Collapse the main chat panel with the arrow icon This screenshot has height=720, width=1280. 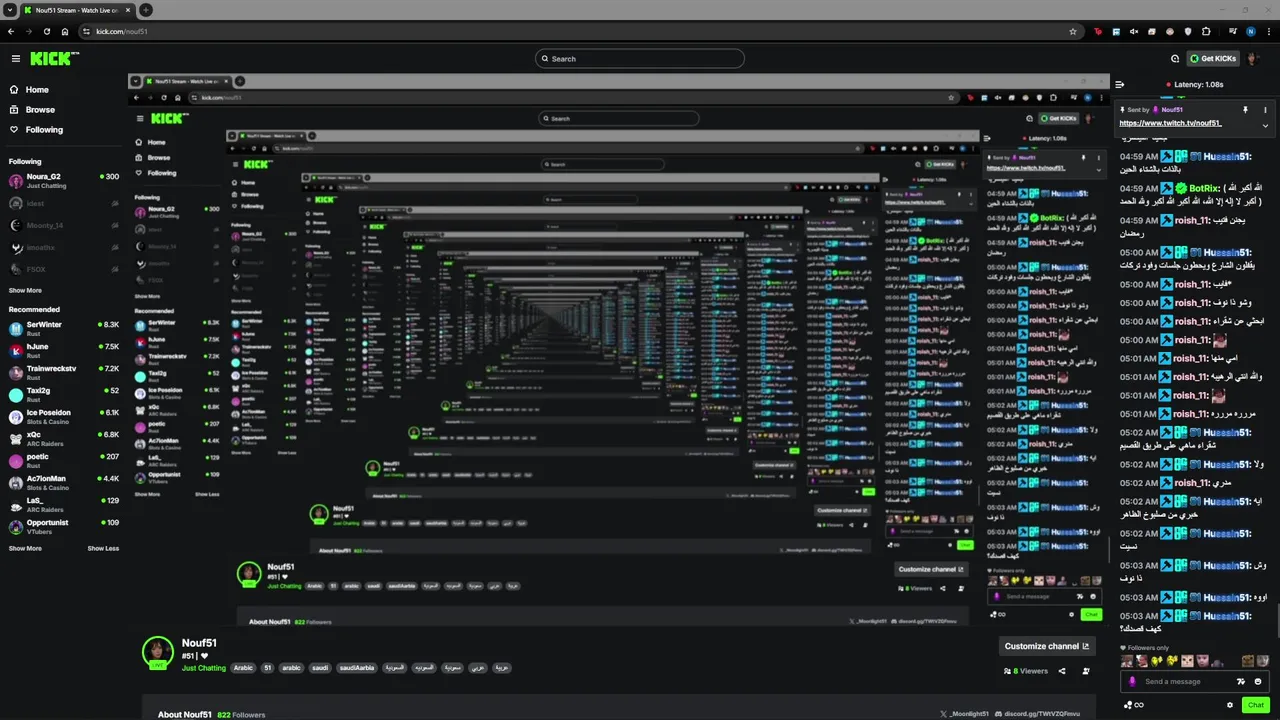[1120, 85]
